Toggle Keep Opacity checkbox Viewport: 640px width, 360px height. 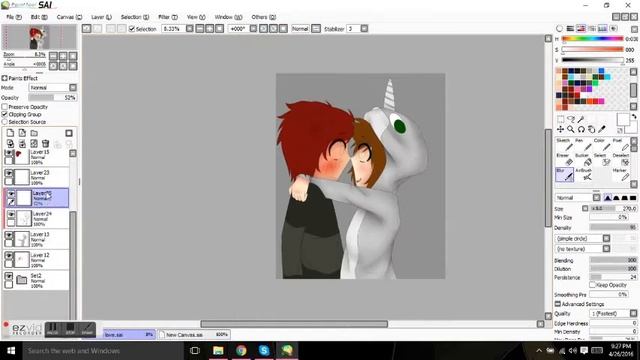(x=592, y=285)
